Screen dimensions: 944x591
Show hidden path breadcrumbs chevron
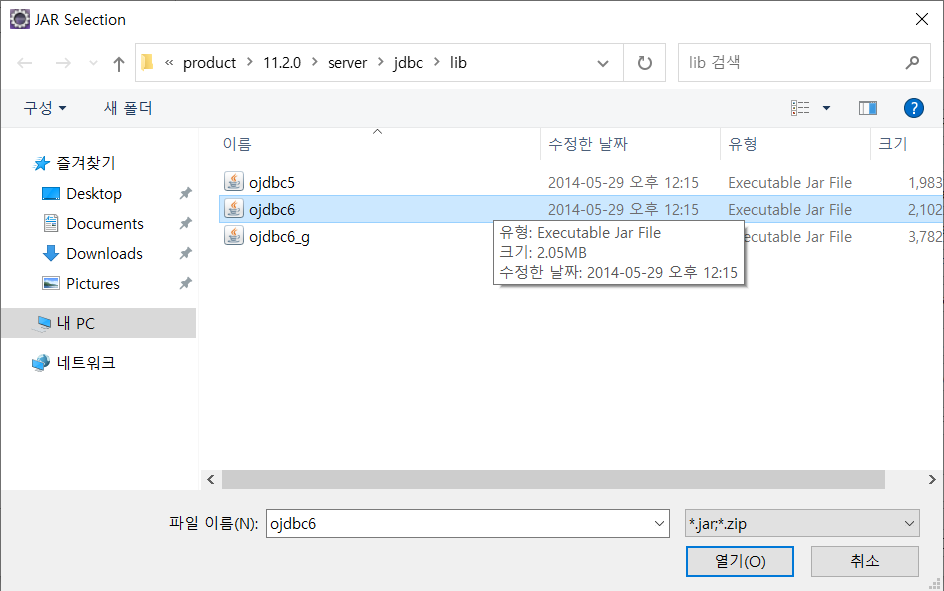tap(169, 62)
